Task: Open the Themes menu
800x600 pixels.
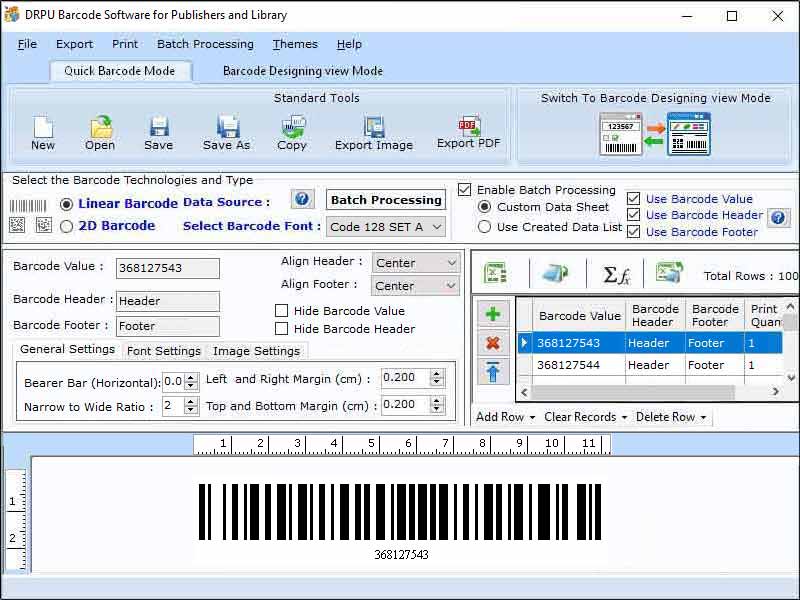Action: pos(294,44)
